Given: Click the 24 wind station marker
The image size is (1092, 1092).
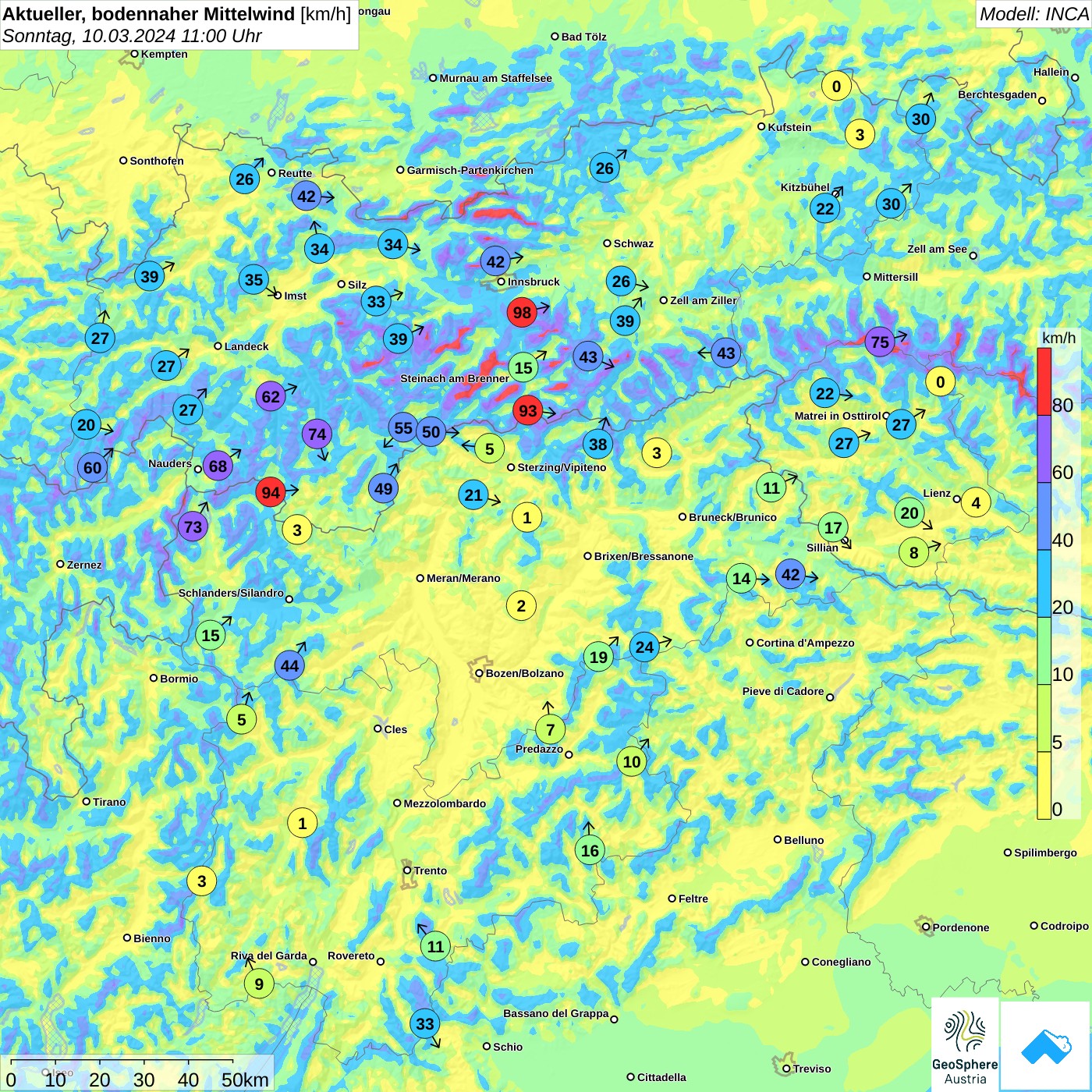Looking at the screenshot, I should click(644, 647).
